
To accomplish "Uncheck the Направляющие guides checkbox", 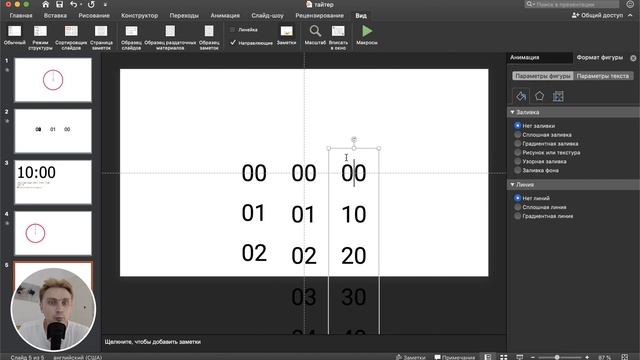I will (x=233, y=42).
